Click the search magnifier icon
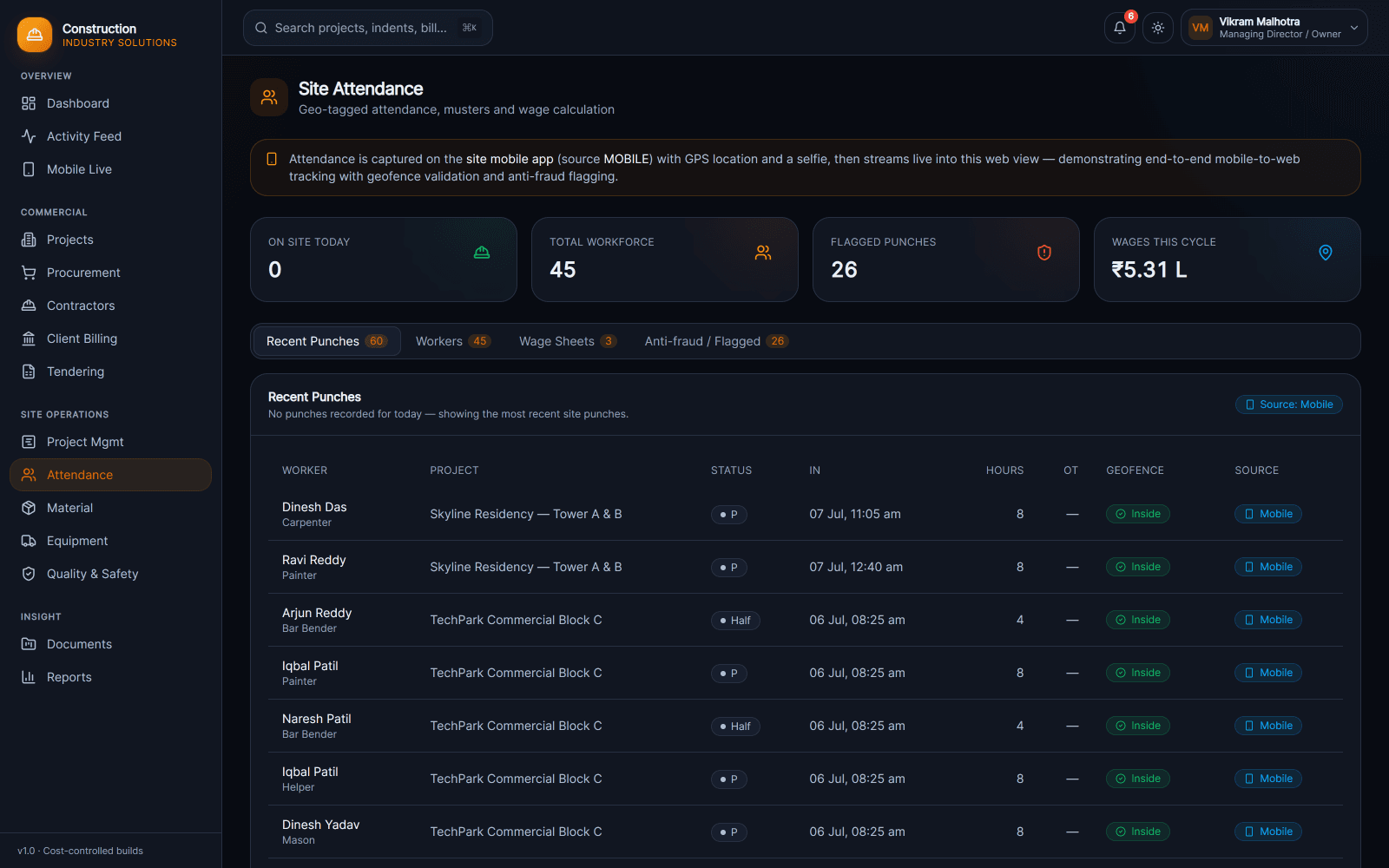The width and height of the screenshot is (1389, 868). point(261,28)
